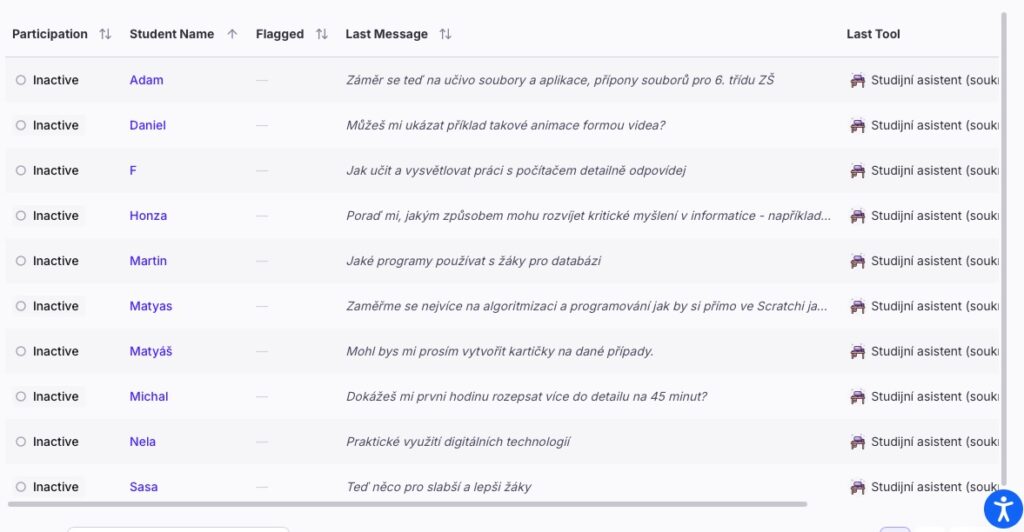Click the assistant icon in Adam's row

[857, 80]
